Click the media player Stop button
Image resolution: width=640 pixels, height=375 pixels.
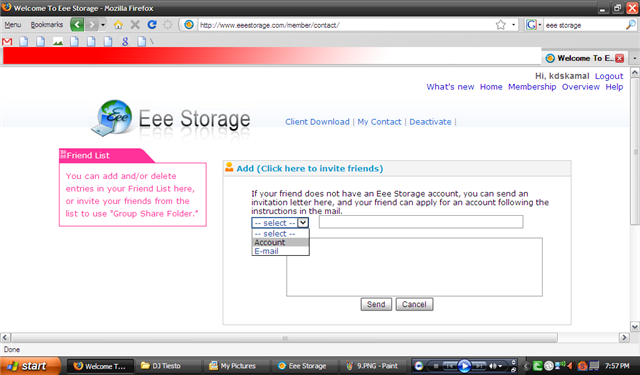click(436, 366)
